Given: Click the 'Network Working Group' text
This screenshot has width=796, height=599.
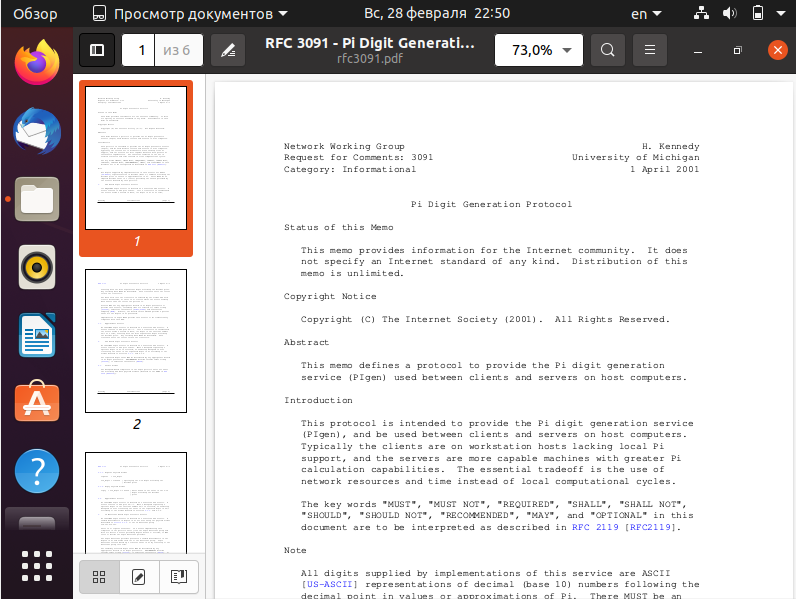Looking at the screenshot, I should pos(344,146).
